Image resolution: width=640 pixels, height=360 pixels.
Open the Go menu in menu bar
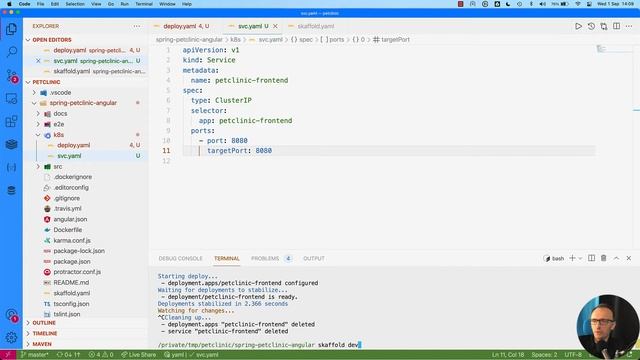111,4
